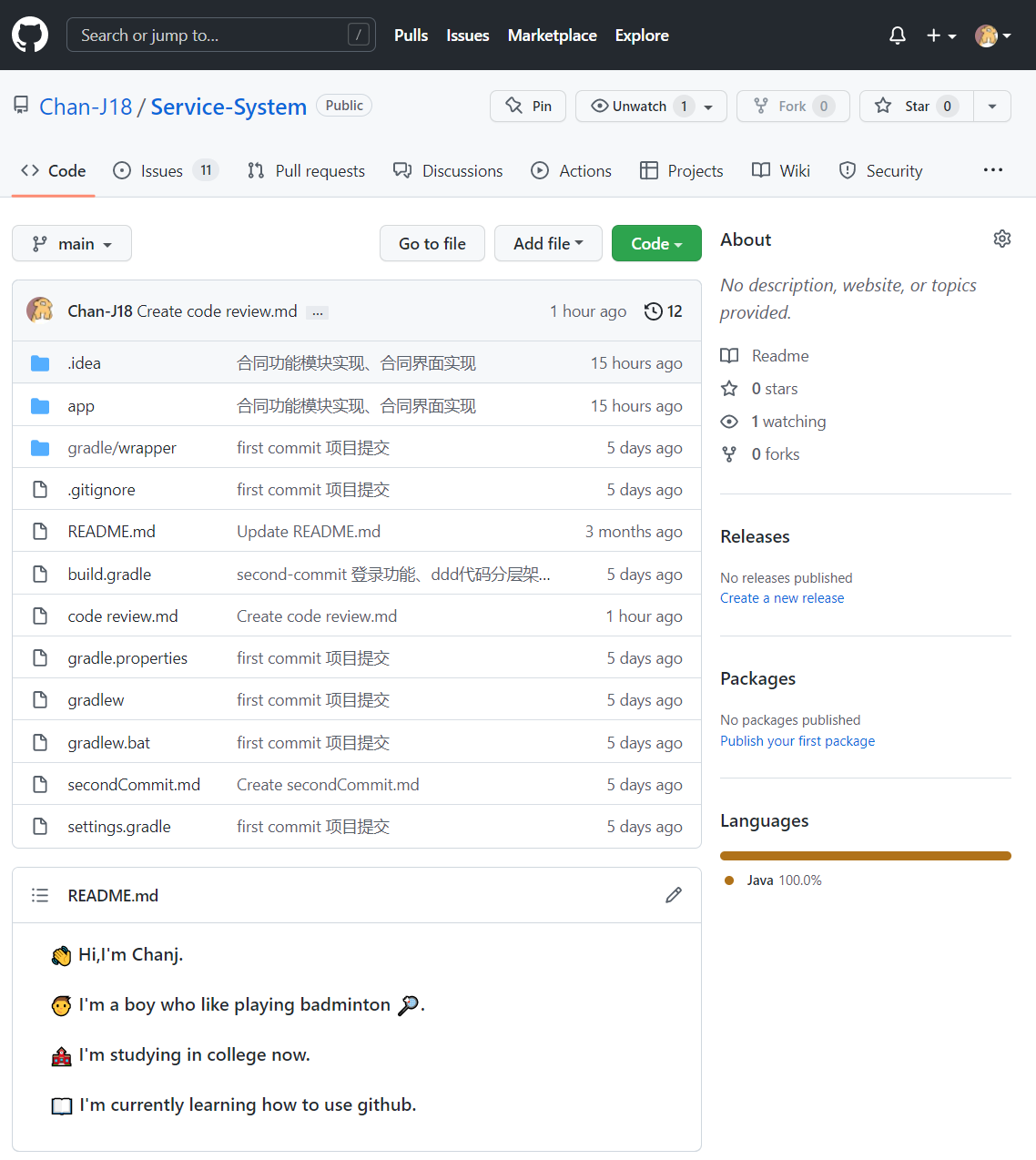Open Issues in the top navigation bar
Image resolution: width=1036 pixels, height=1160 pixels.
[468, 36]
